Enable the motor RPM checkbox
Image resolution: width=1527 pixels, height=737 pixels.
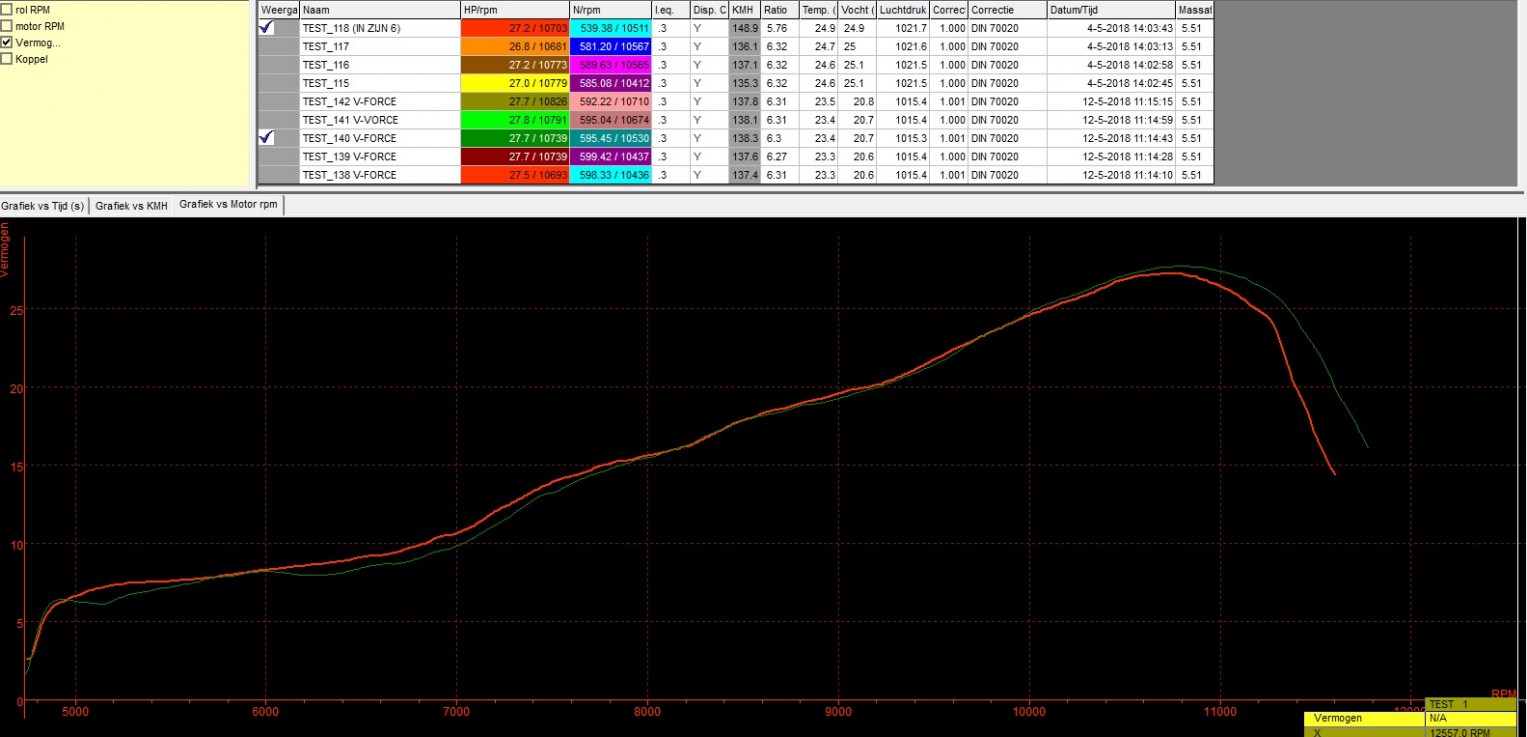click(x=7, y=26)
